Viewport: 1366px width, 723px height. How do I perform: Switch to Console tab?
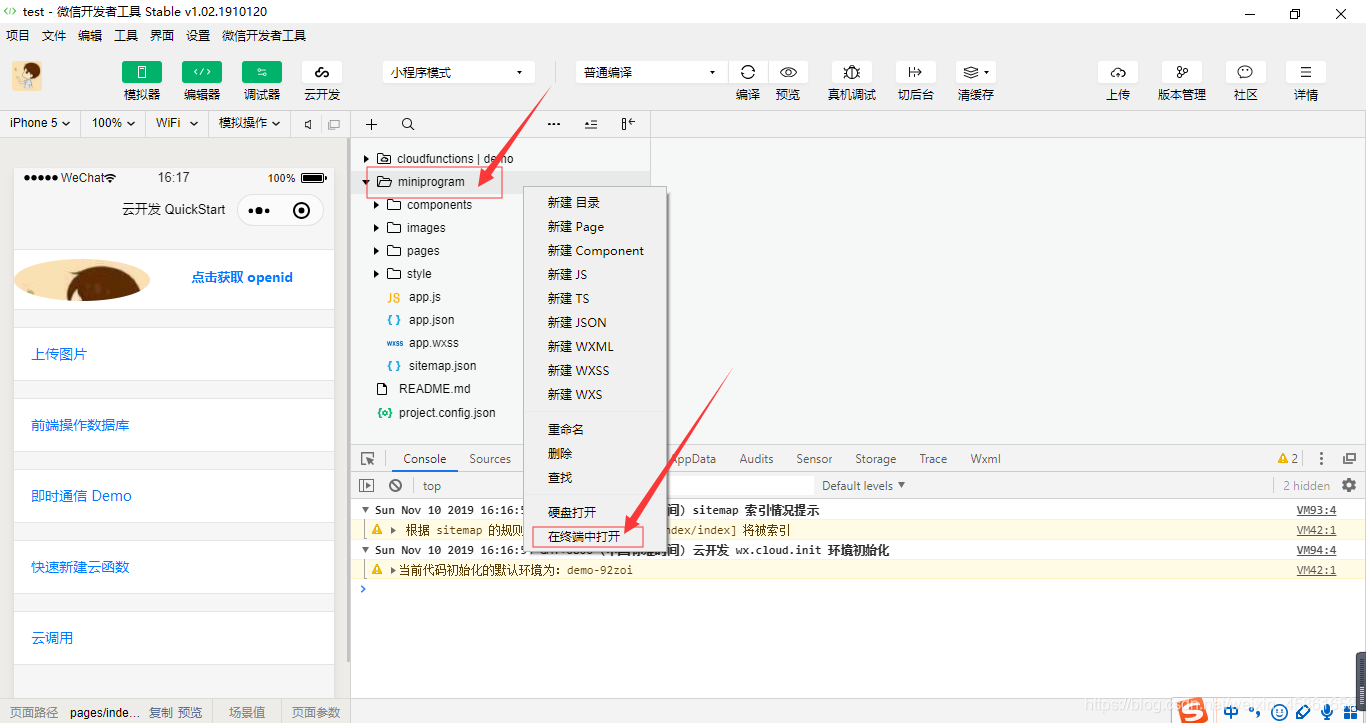coord(425,459)
